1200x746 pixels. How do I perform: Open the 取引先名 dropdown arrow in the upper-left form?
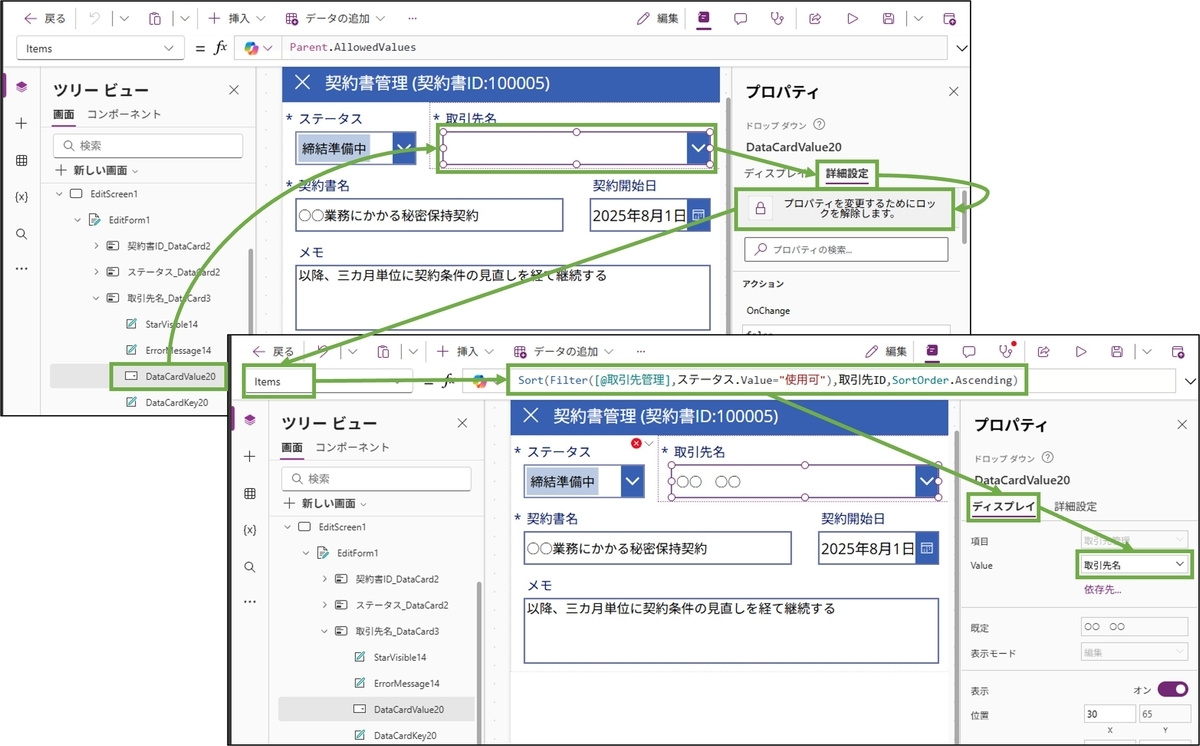(x=698, y=148)
